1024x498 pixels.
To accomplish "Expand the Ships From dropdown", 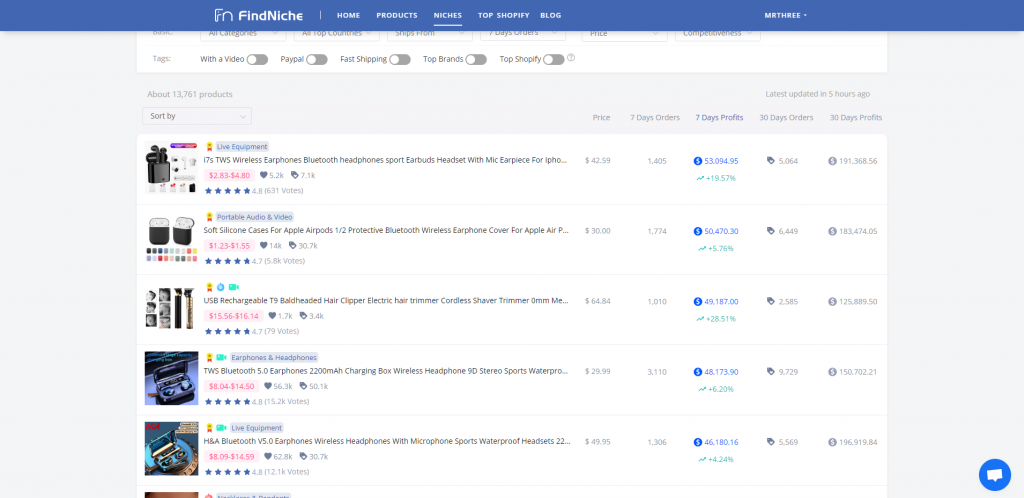I will click(430, 33).
